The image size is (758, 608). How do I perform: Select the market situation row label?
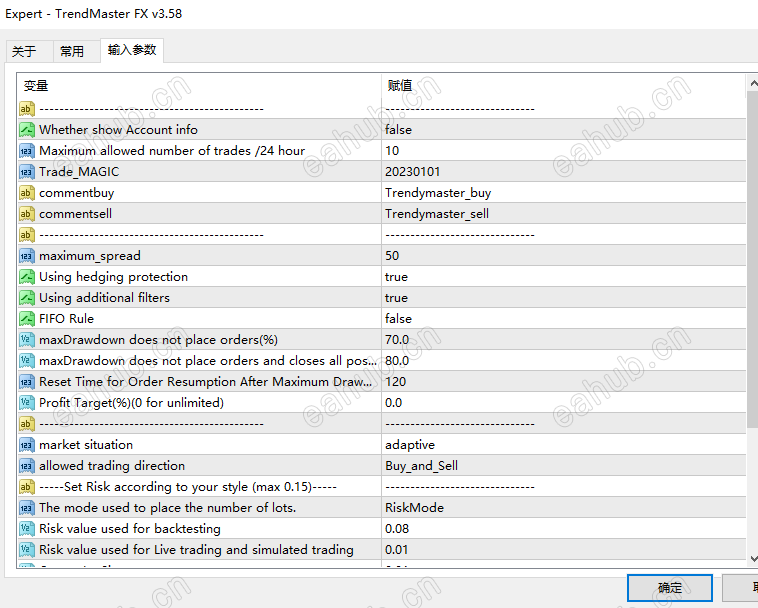[x=86, y=445]
